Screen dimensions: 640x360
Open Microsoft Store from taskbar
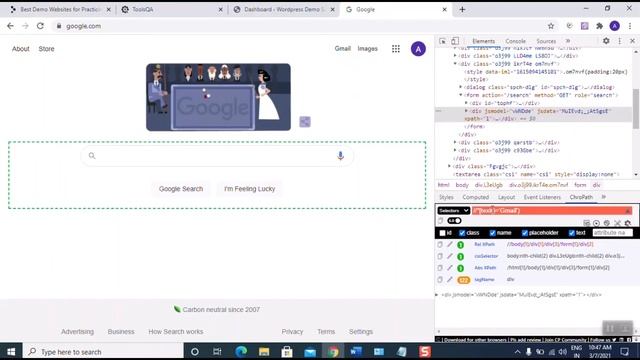click(x=287, y=351)
